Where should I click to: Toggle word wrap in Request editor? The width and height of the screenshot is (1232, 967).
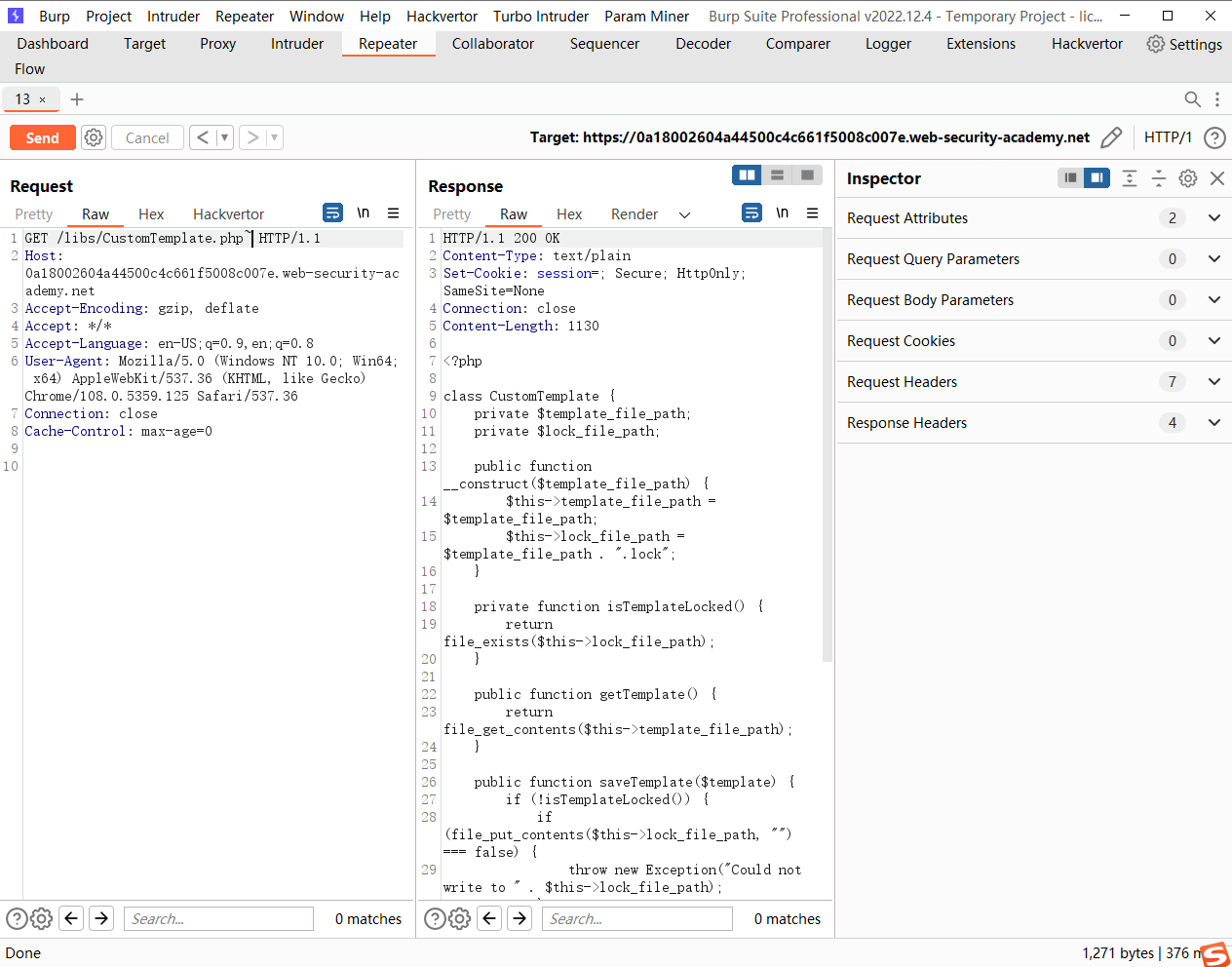332,213
